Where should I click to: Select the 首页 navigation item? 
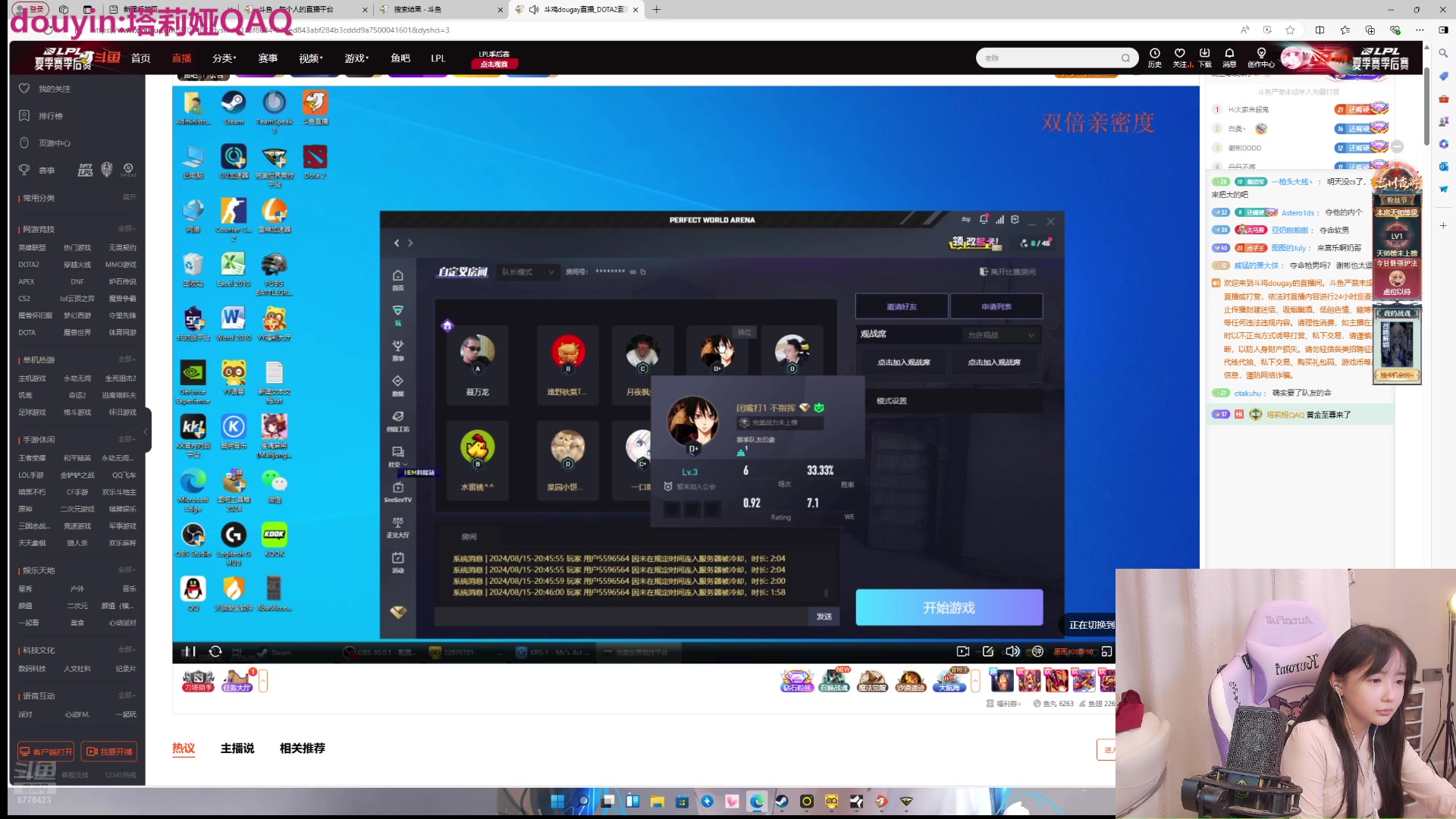coord(141,58)
